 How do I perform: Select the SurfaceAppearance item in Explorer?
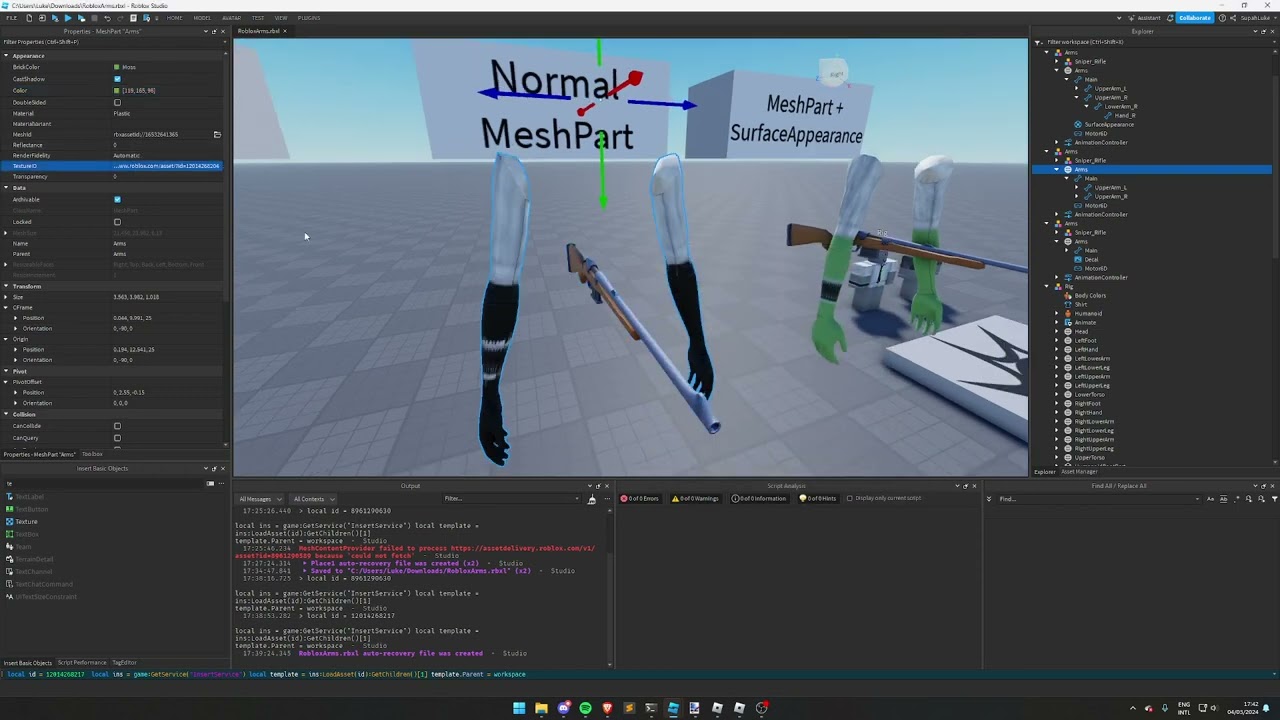coord(1109,125)
